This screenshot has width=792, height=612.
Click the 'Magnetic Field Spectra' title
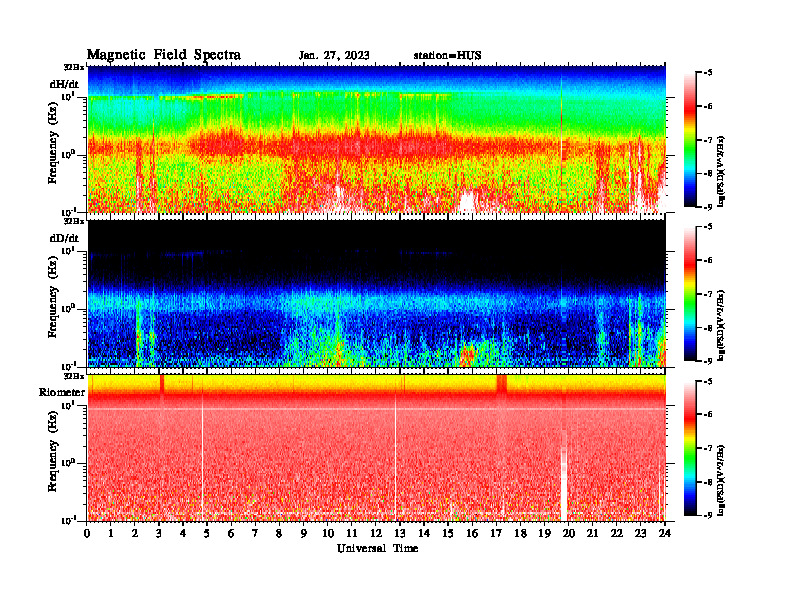[x=164, y=55]
